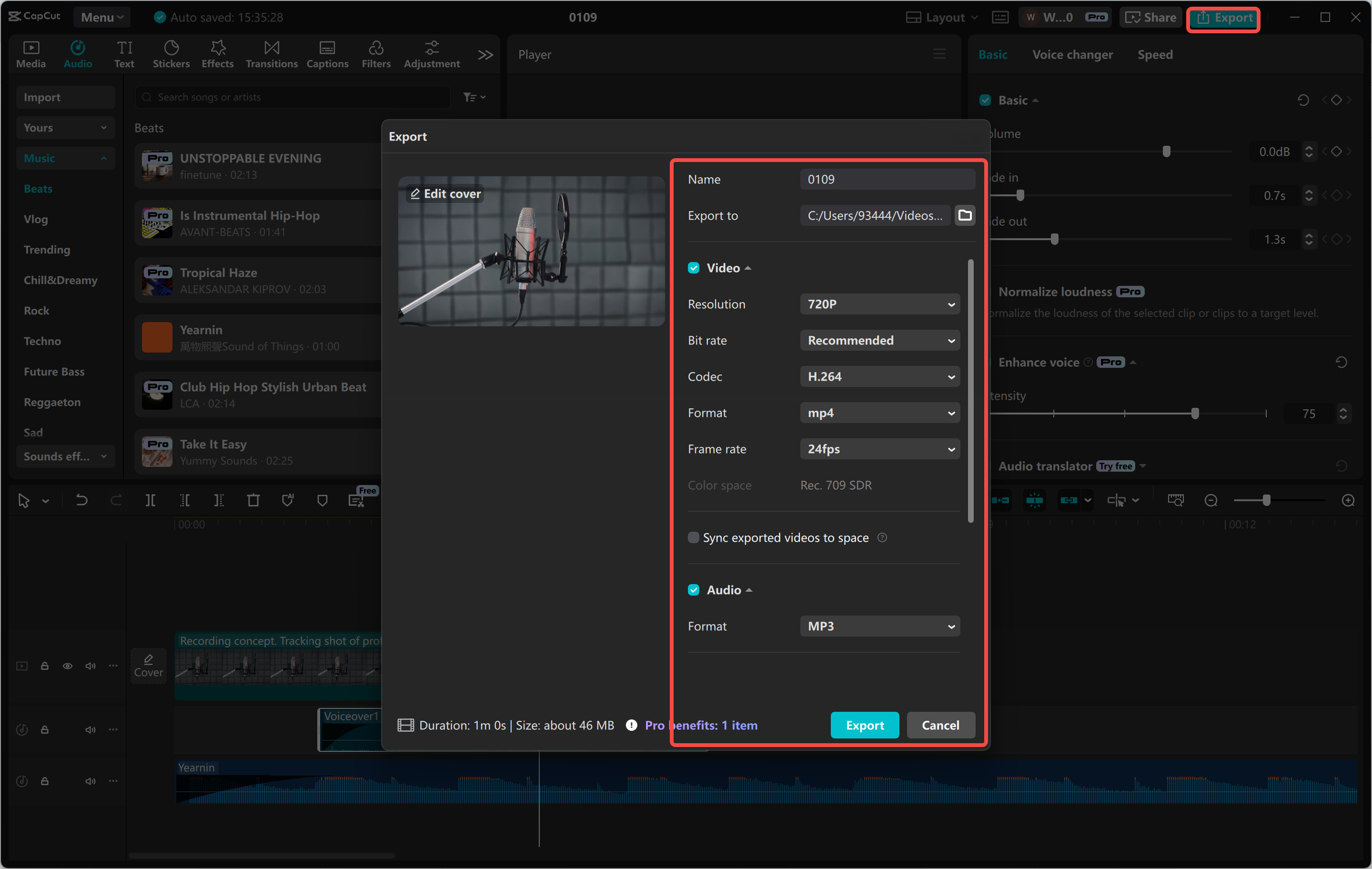Uncheck the Video export checkbox
Image resolution: width=1372 pixels, height=869 pixels.
pyautogui.click(x=694, y=268)
